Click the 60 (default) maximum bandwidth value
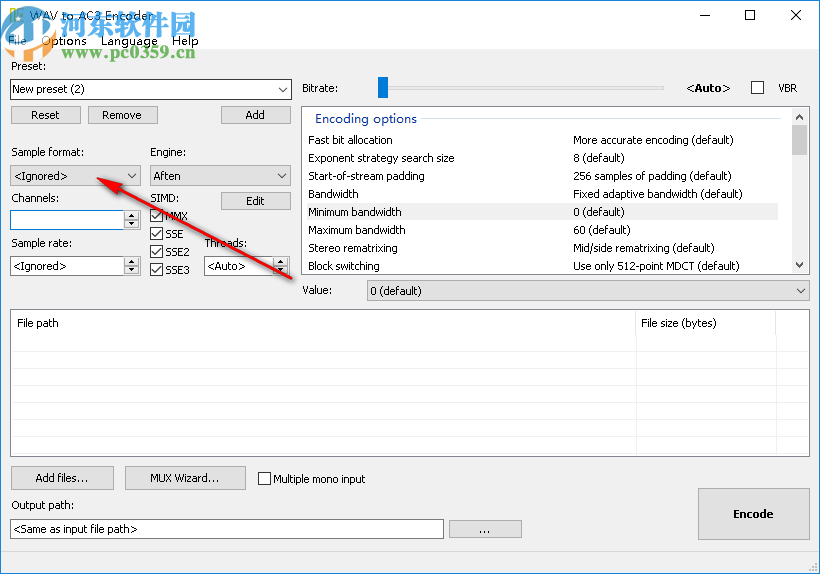 (x=601, y=230)
